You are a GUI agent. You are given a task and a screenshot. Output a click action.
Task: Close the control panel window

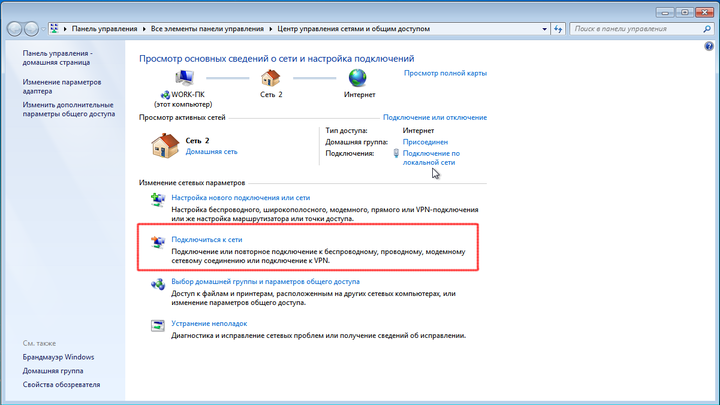pos(704,12)
